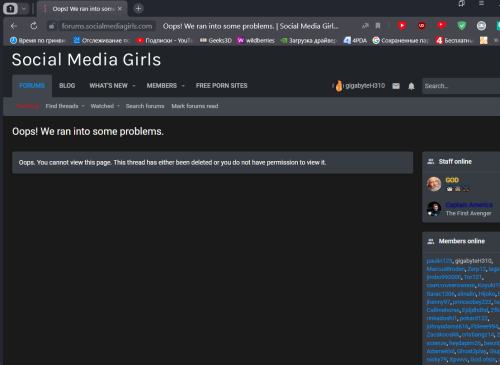Click the address bar URL field
Screen dimensions: 500x365
[107, 26]
